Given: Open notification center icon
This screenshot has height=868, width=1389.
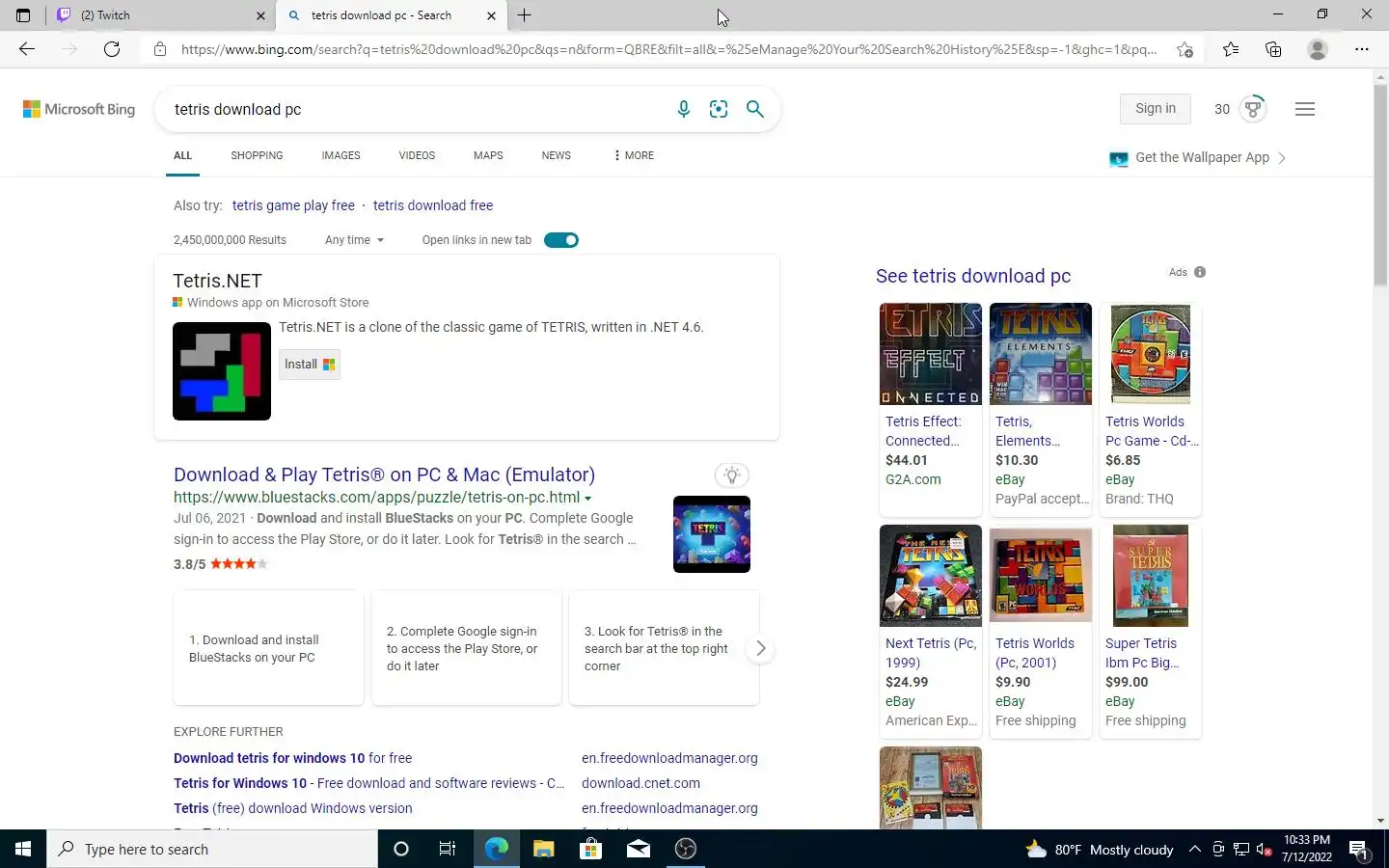Looking at the screenshot, I should [1358, 850].
